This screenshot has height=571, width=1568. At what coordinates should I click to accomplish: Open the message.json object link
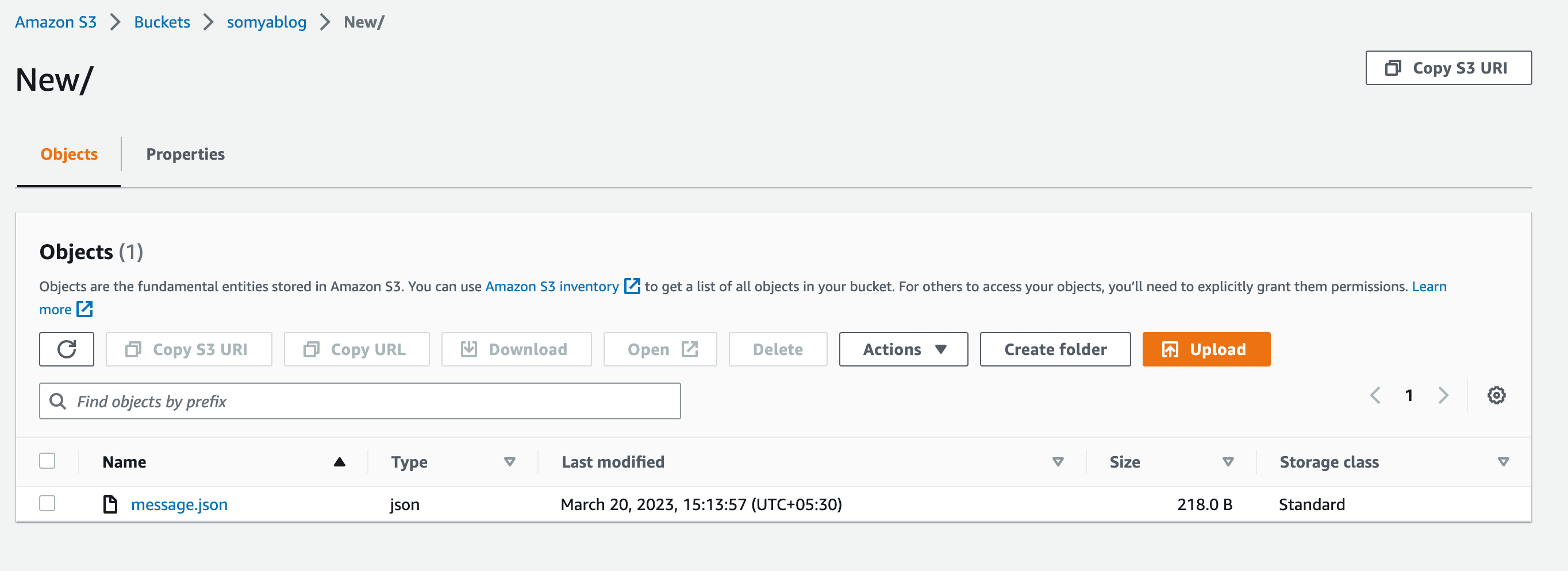pos(179,504)
